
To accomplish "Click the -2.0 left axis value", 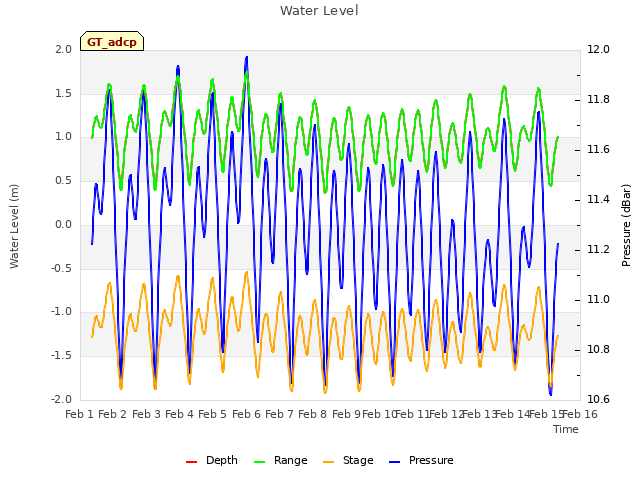I will 61,399.
